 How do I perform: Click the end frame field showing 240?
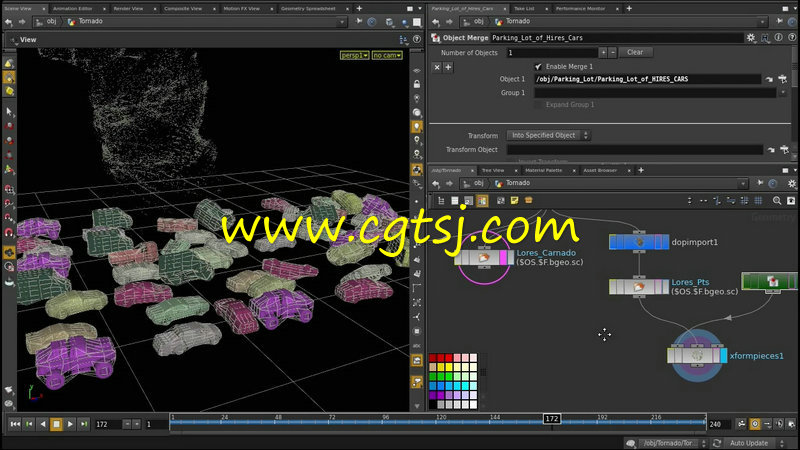point(718,424)
